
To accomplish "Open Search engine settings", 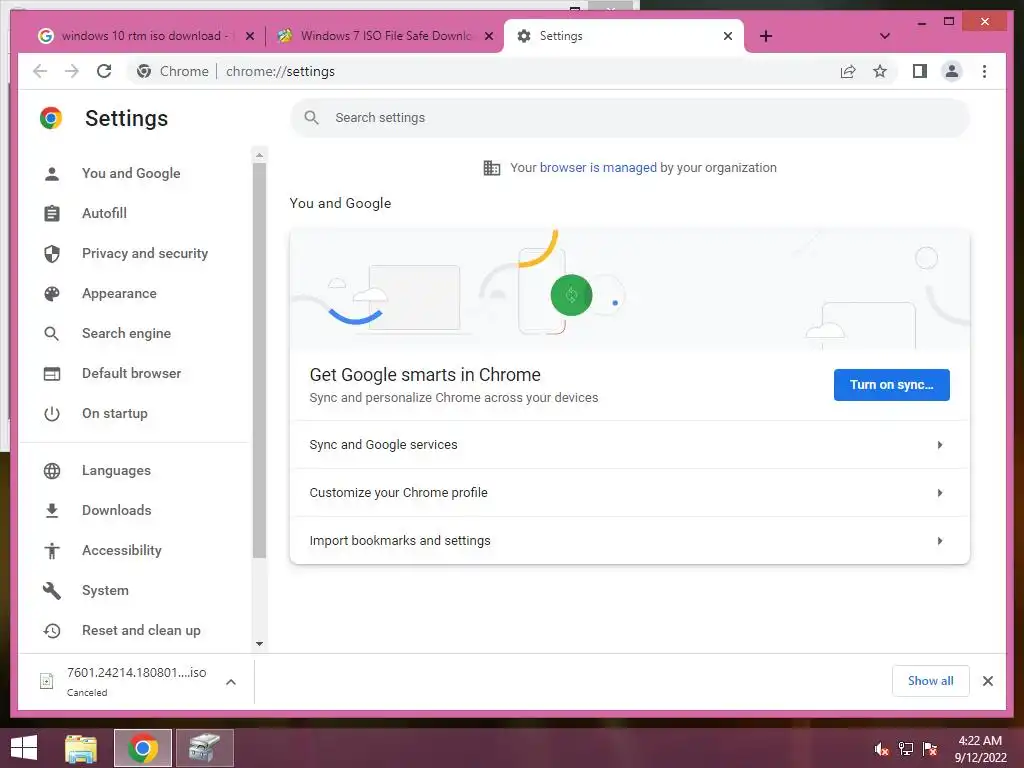I will (x=127, y=333).
